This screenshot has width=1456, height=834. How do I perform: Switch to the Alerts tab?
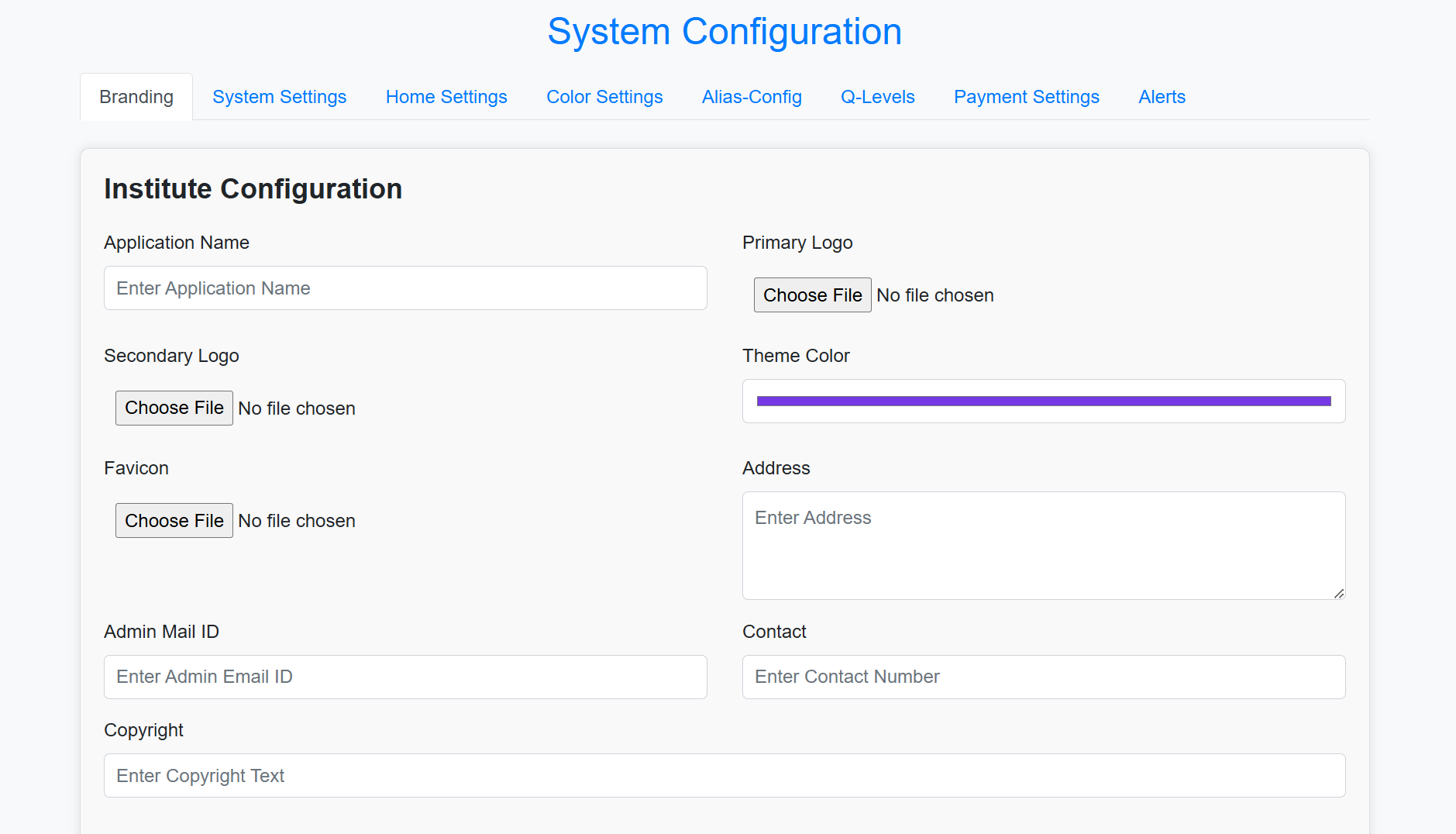[x=1162, y=97]
